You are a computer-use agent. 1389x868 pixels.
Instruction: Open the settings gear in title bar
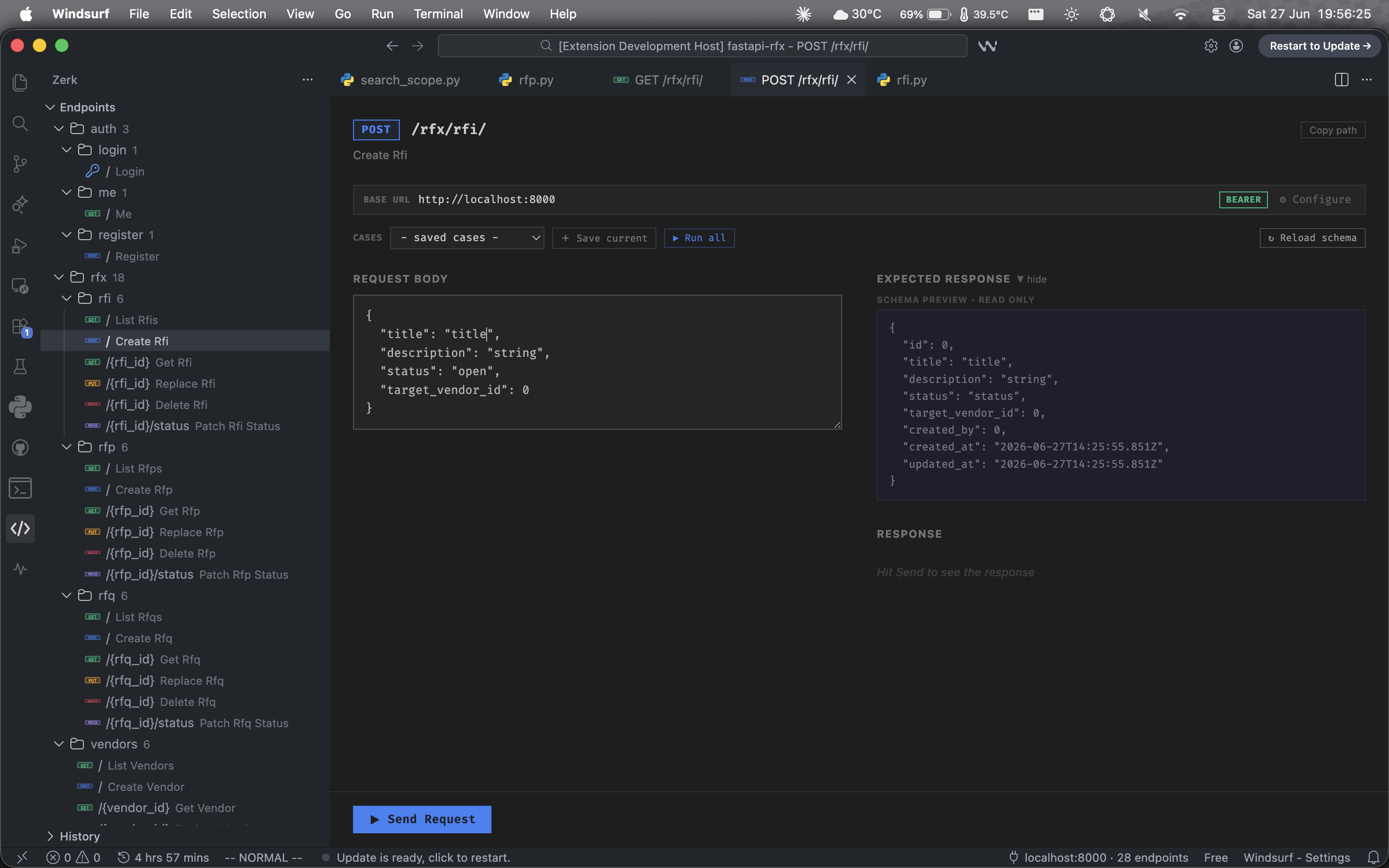(x=1211, y=46)
